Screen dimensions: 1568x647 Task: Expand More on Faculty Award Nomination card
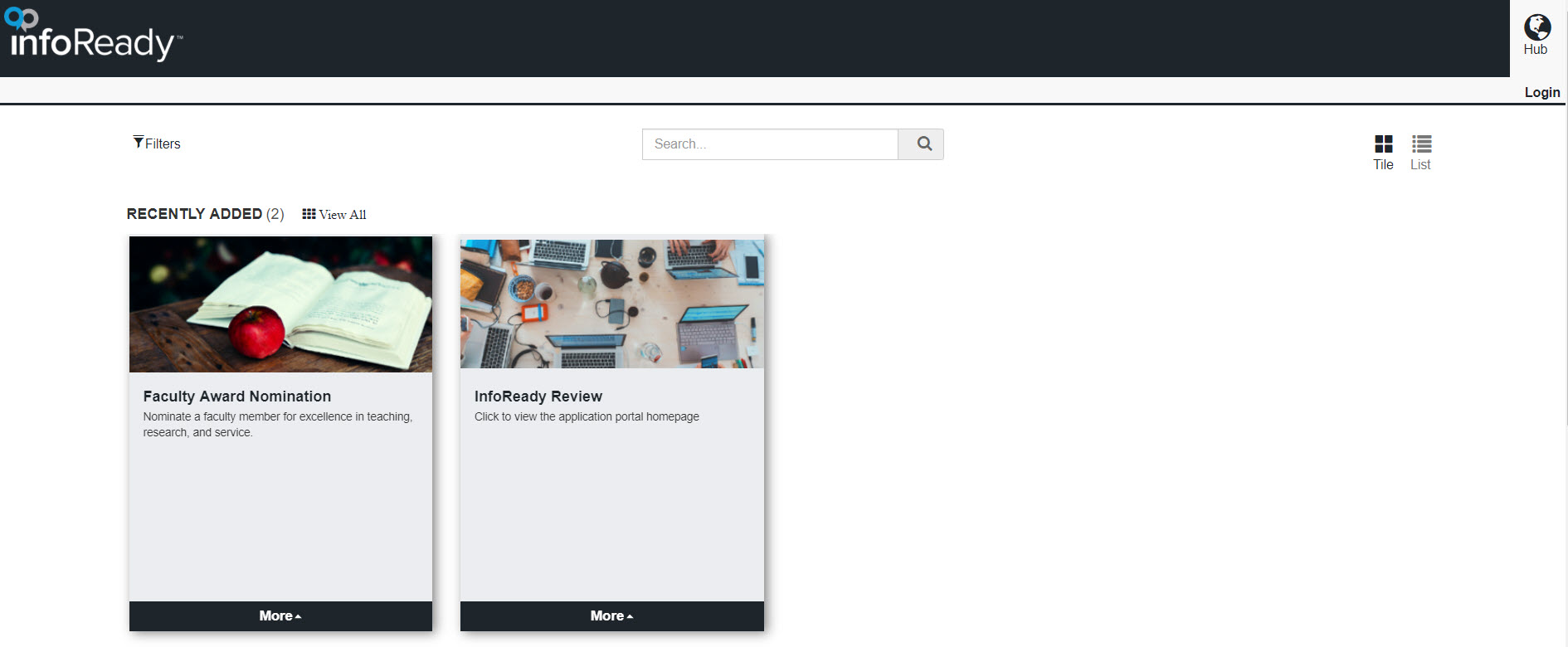[x=280, y=616]
